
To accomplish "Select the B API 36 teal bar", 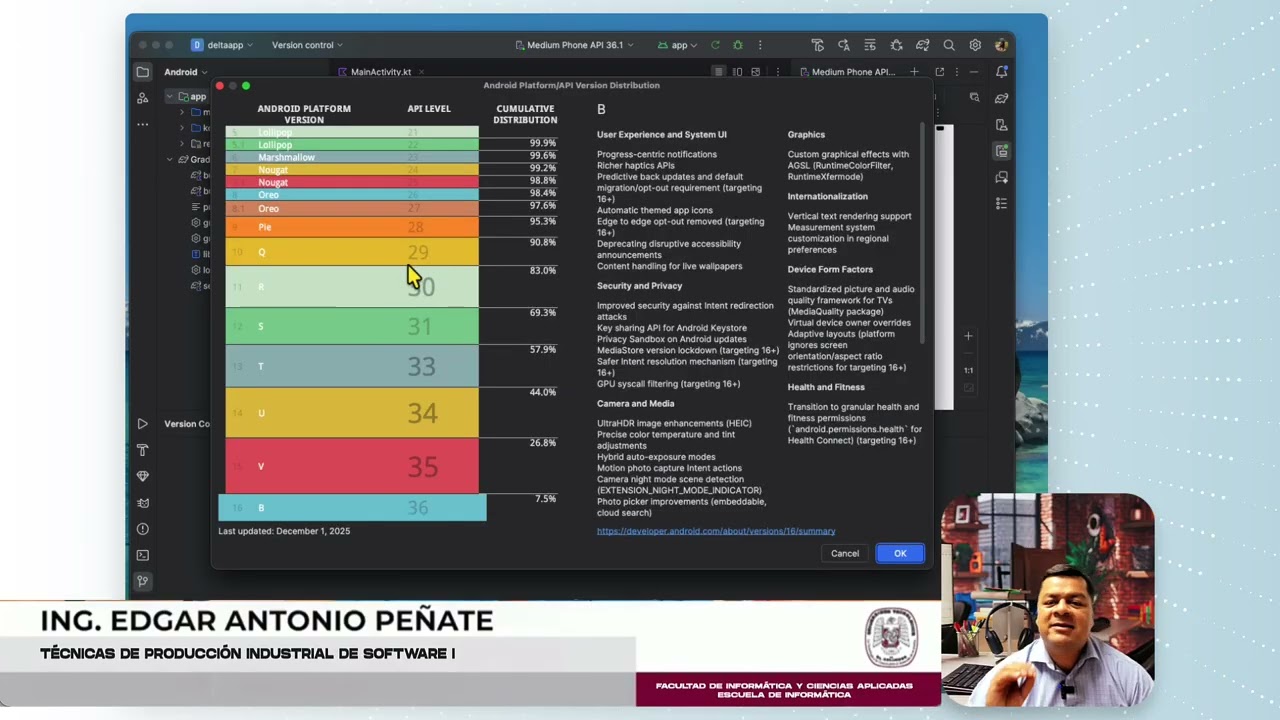I will point(352,508).
